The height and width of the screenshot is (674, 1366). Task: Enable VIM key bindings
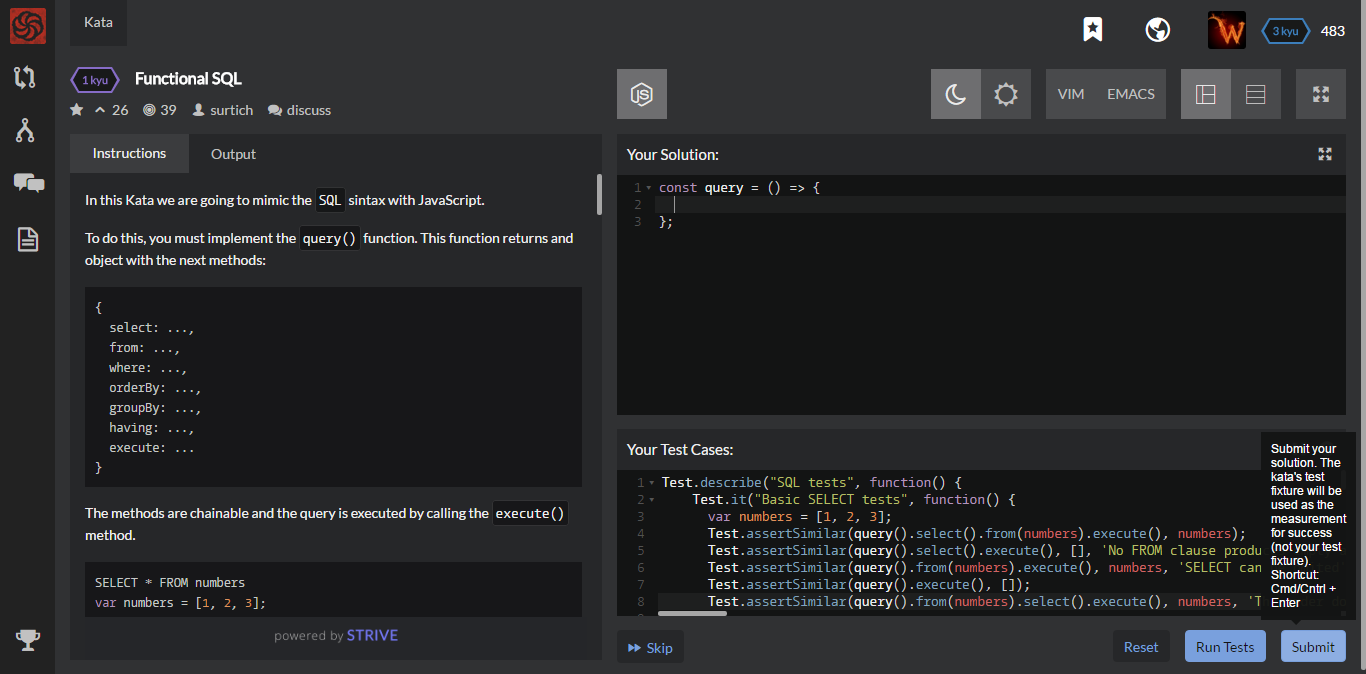click(x=1071, y=94)
